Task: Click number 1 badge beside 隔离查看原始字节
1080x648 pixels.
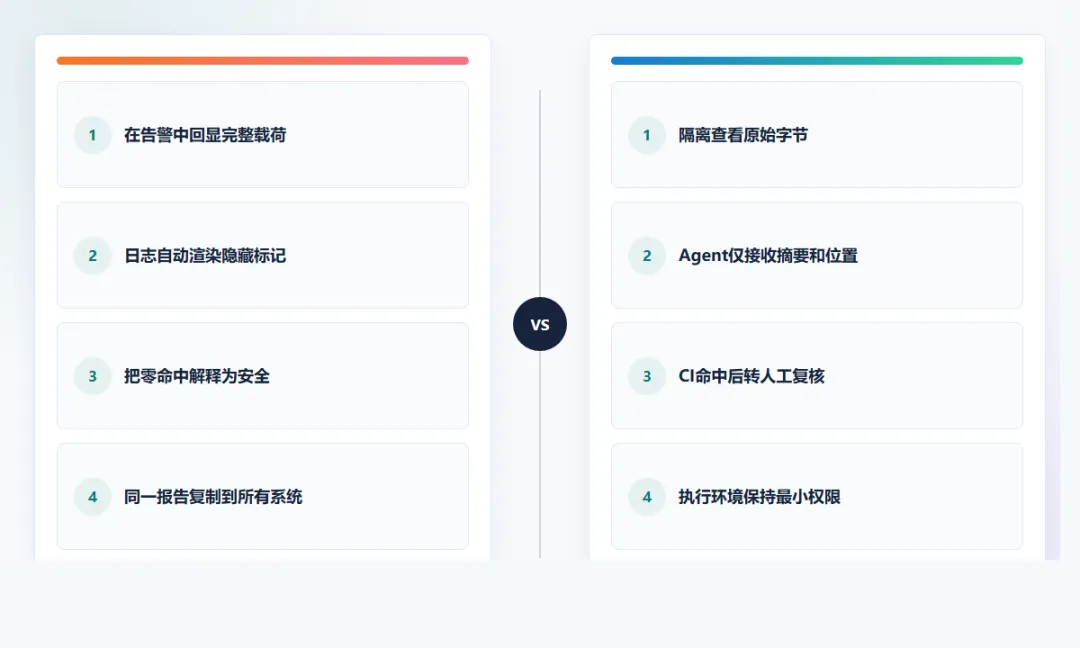Action: click(x=647, y=135)
